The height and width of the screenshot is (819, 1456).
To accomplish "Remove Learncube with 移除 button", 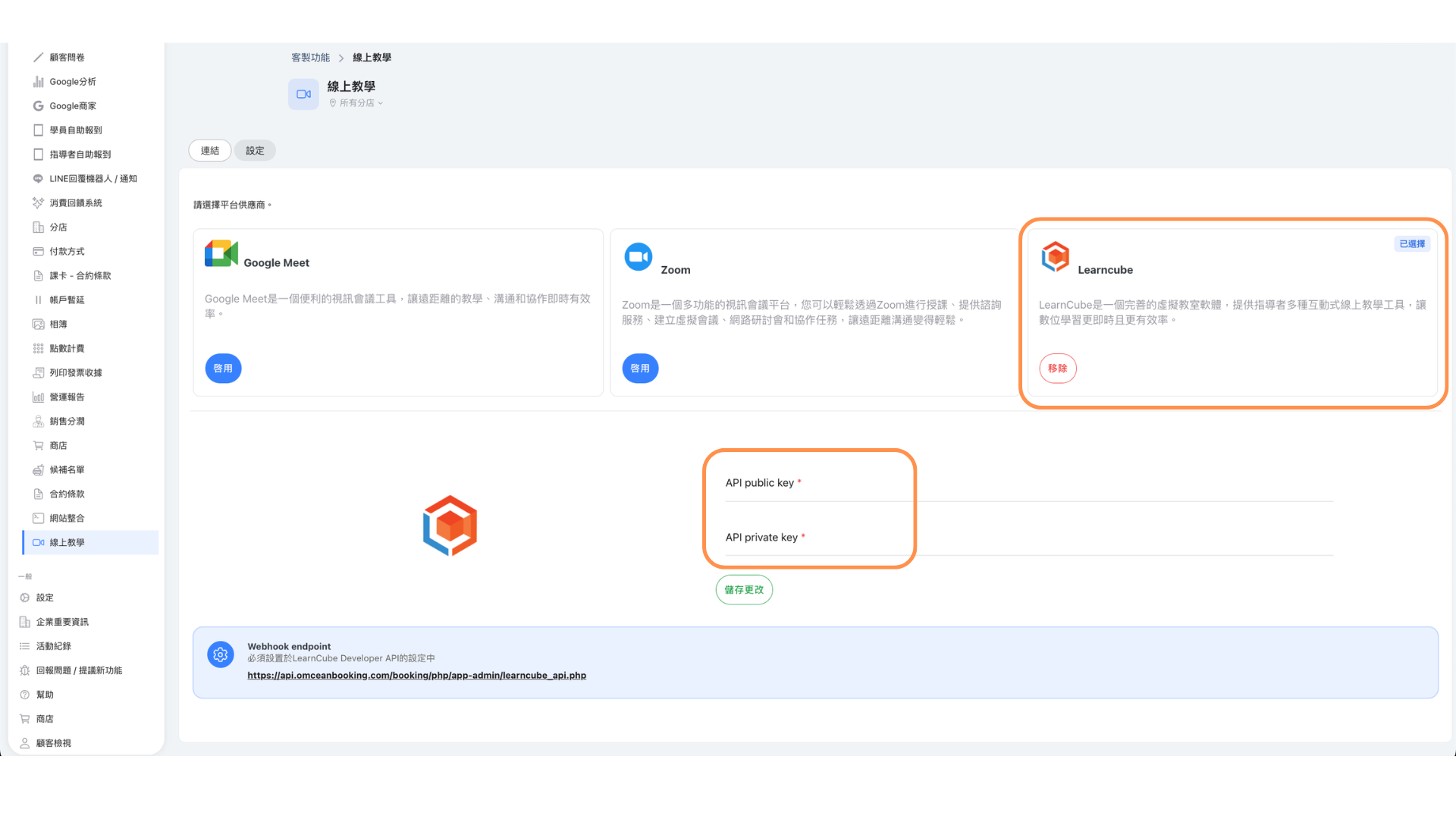I will 1058,369.
